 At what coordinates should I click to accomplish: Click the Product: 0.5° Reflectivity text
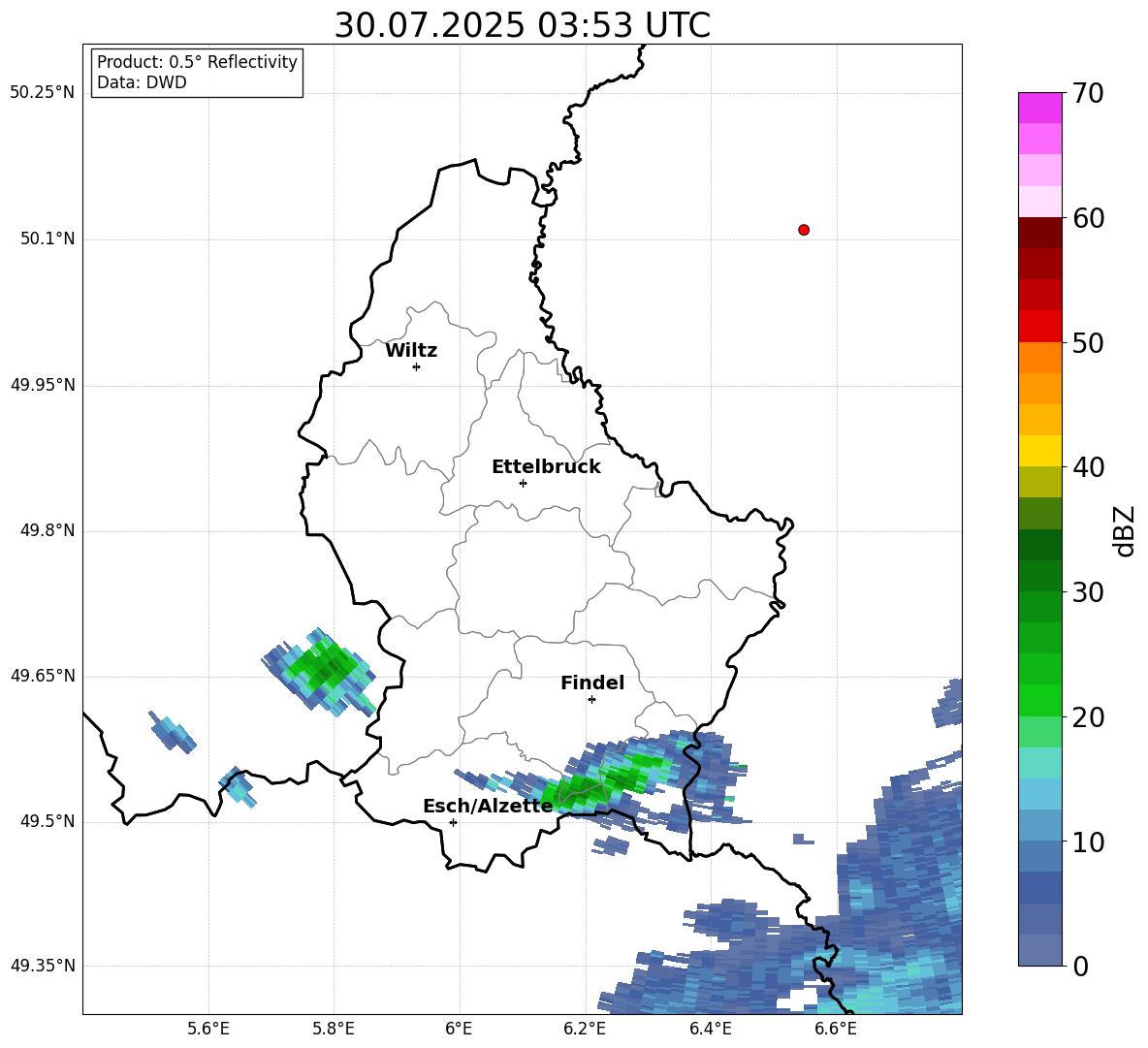pos(197,61)
